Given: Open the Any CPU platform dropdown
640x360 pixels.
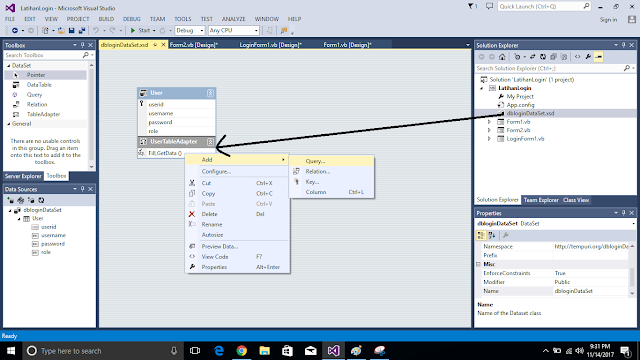Looking at the screenshot, I should (256, 31).
